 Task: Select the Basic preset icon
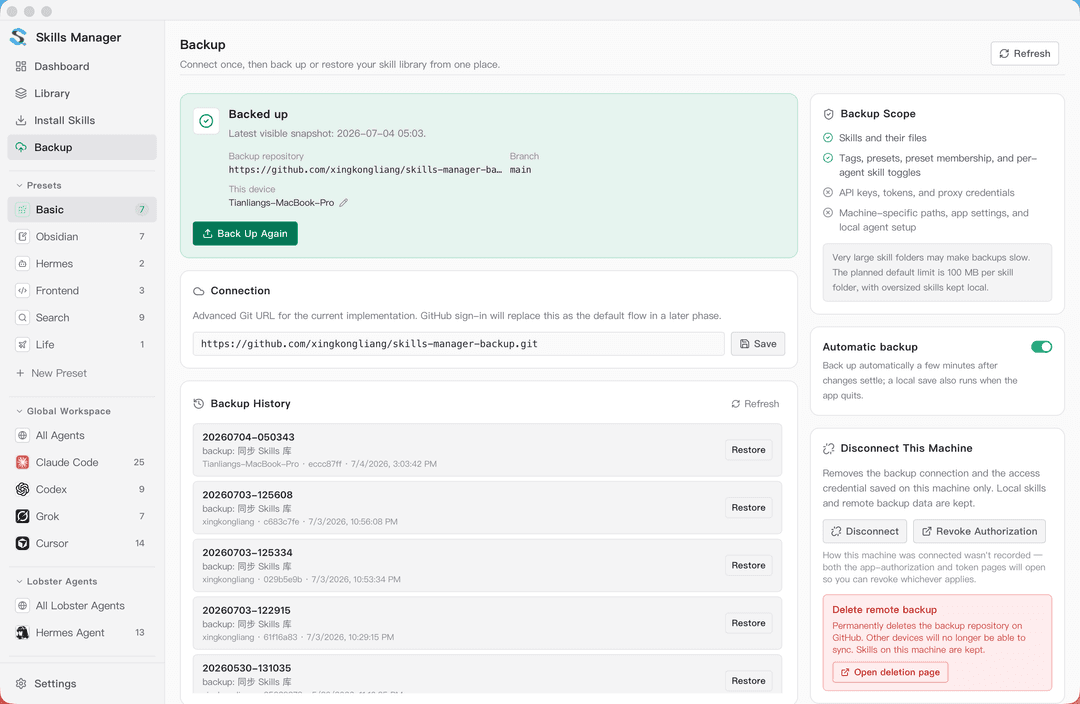pos(23,209)
